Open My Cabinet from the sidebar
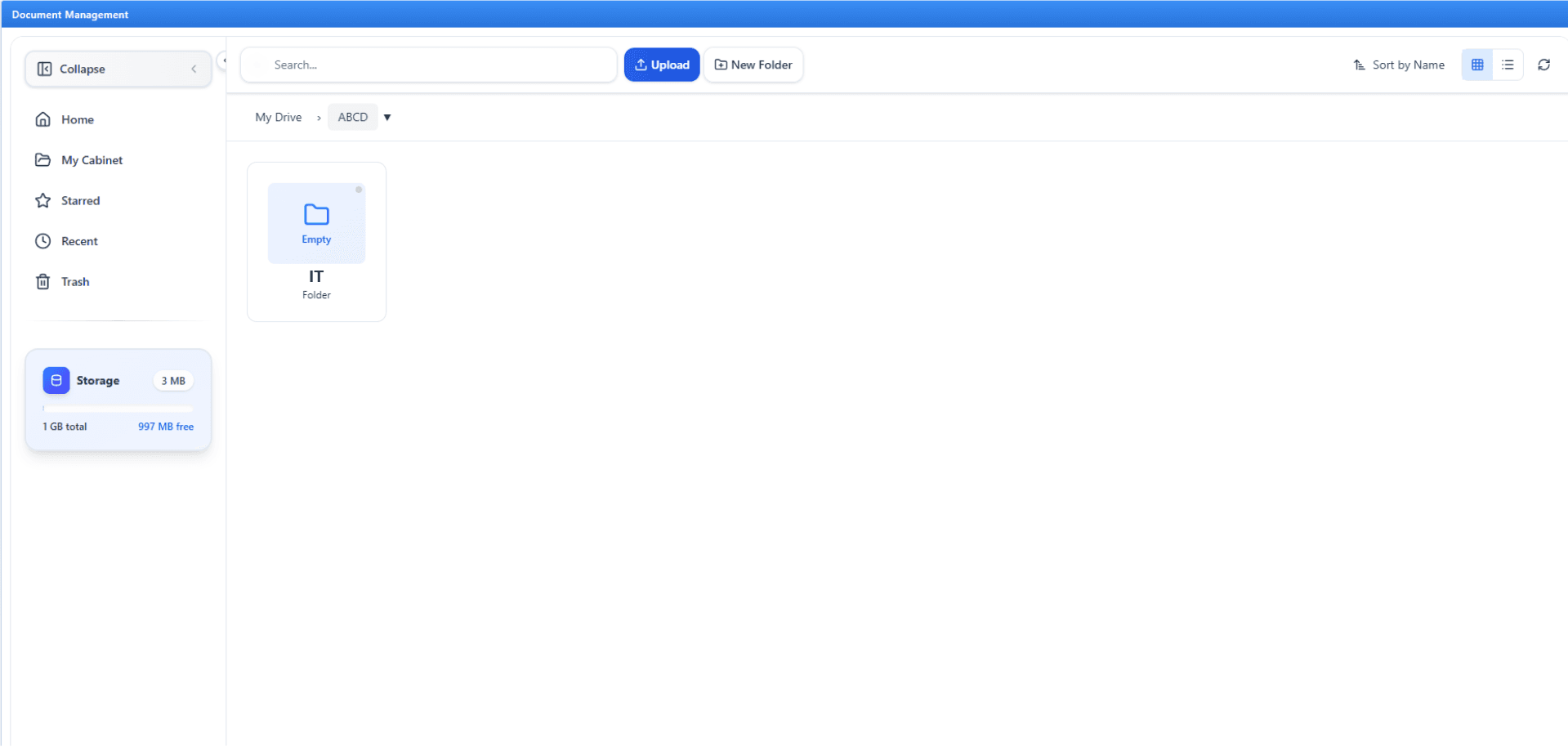 (x=92, y=160)
